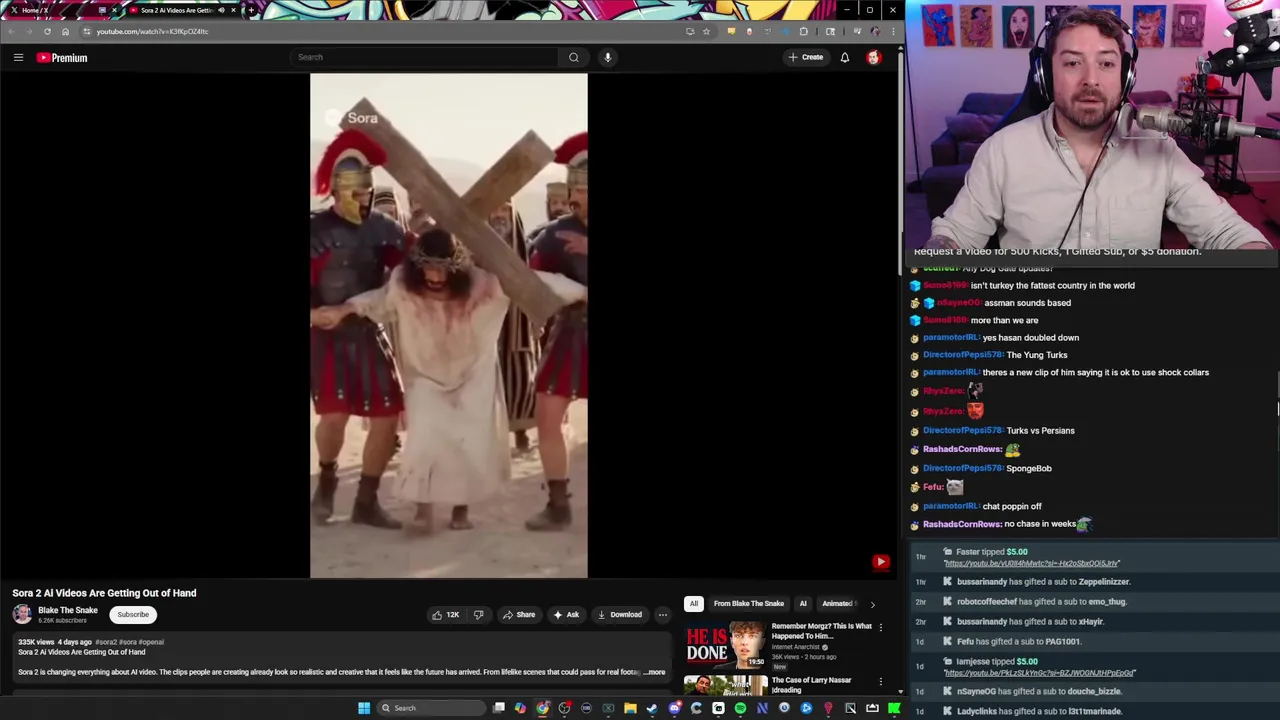The image size is (1280, 720).
Task: Click the 12K like count
Action: (x=453, y=615)
